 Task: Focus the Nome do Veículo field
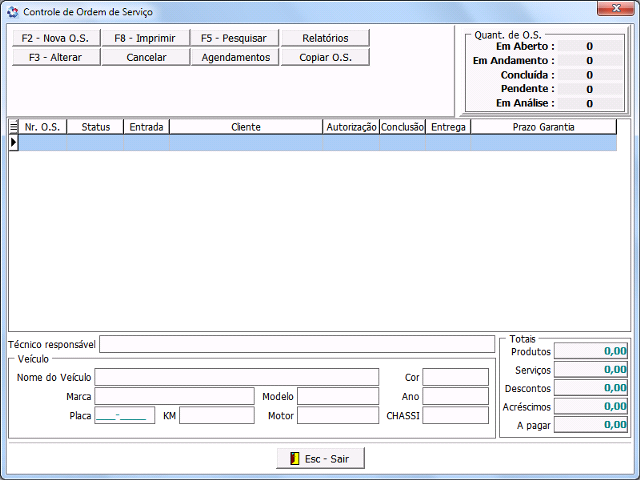click(237, 377)
